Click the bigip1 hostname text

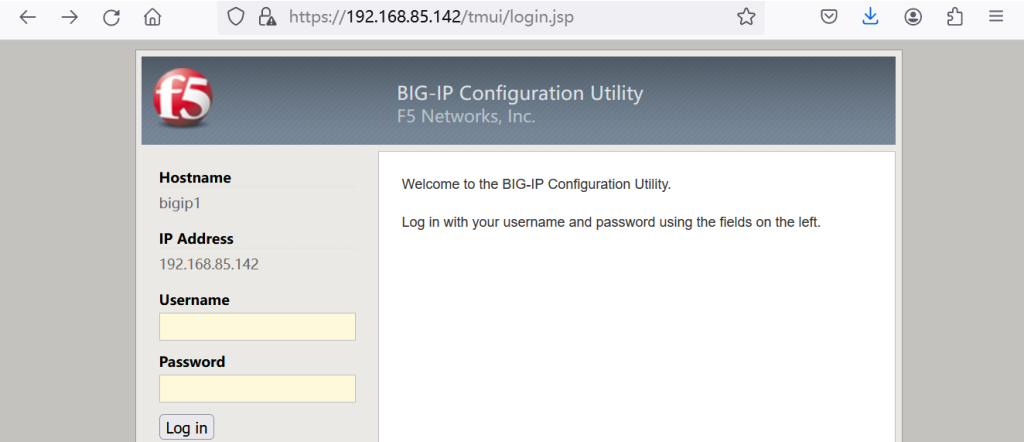[x=180, y=204]
